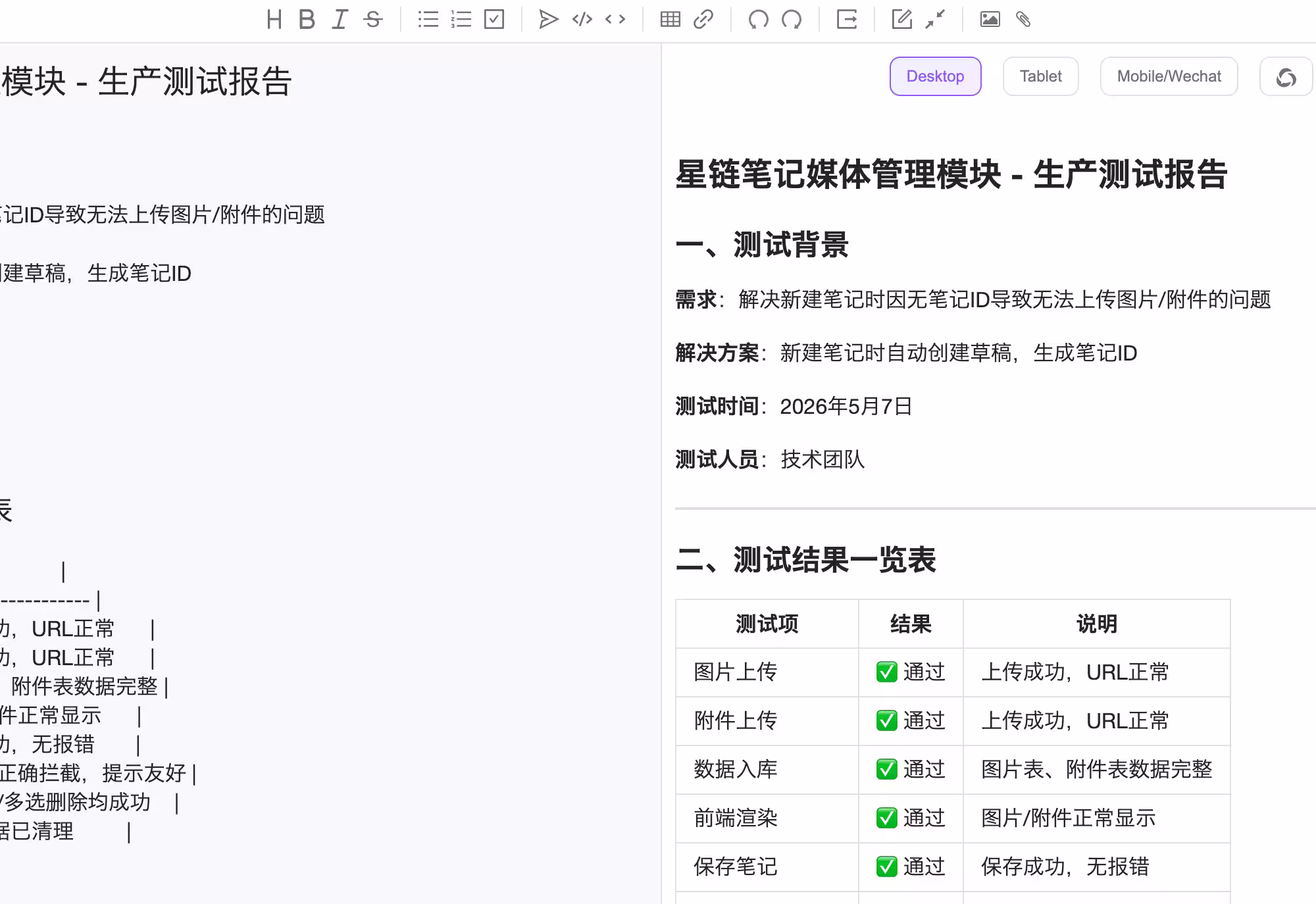The width and height of the screenshot is (1316, 904).
Task: Click 图片表、附件表数据完整 cell
Action: point(1097,770)
